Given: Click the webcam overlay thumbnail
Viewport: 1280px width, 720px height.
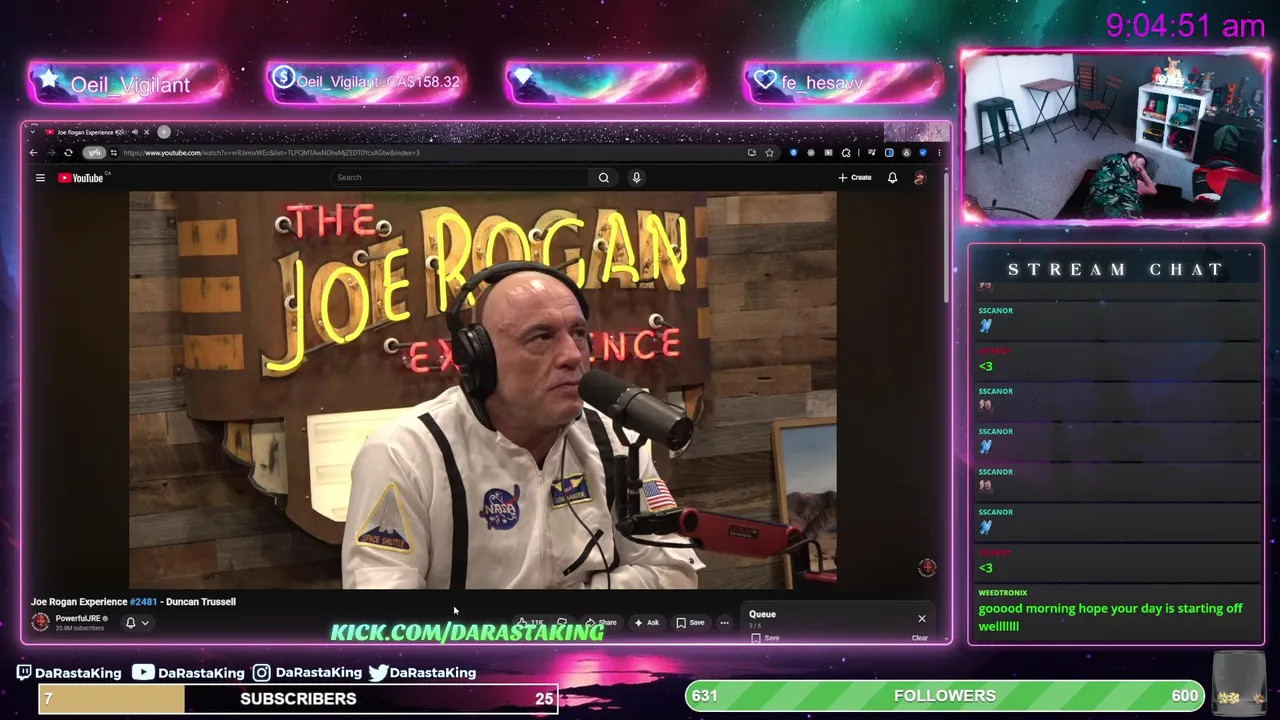Looking at the screenshot, I should [x=1115, y=137].
